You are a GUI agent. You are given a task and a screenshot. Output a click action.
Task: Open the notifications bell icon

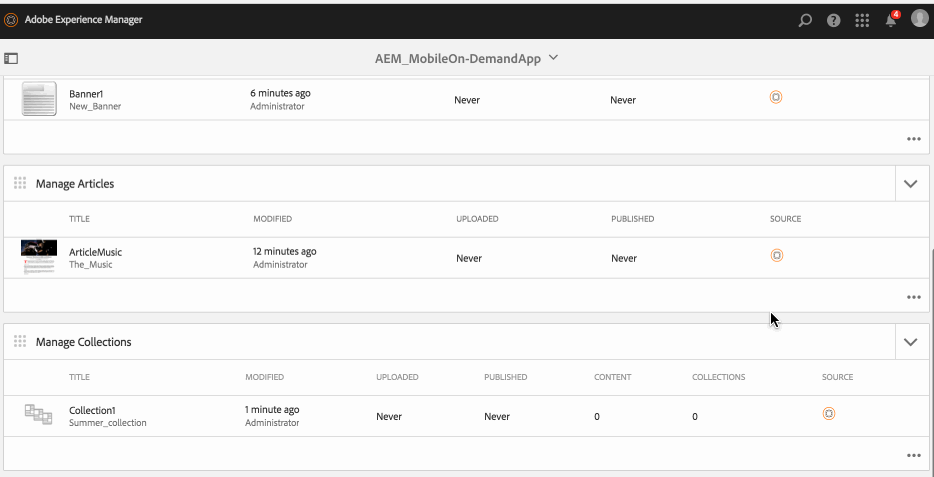[x=891, y=20]
